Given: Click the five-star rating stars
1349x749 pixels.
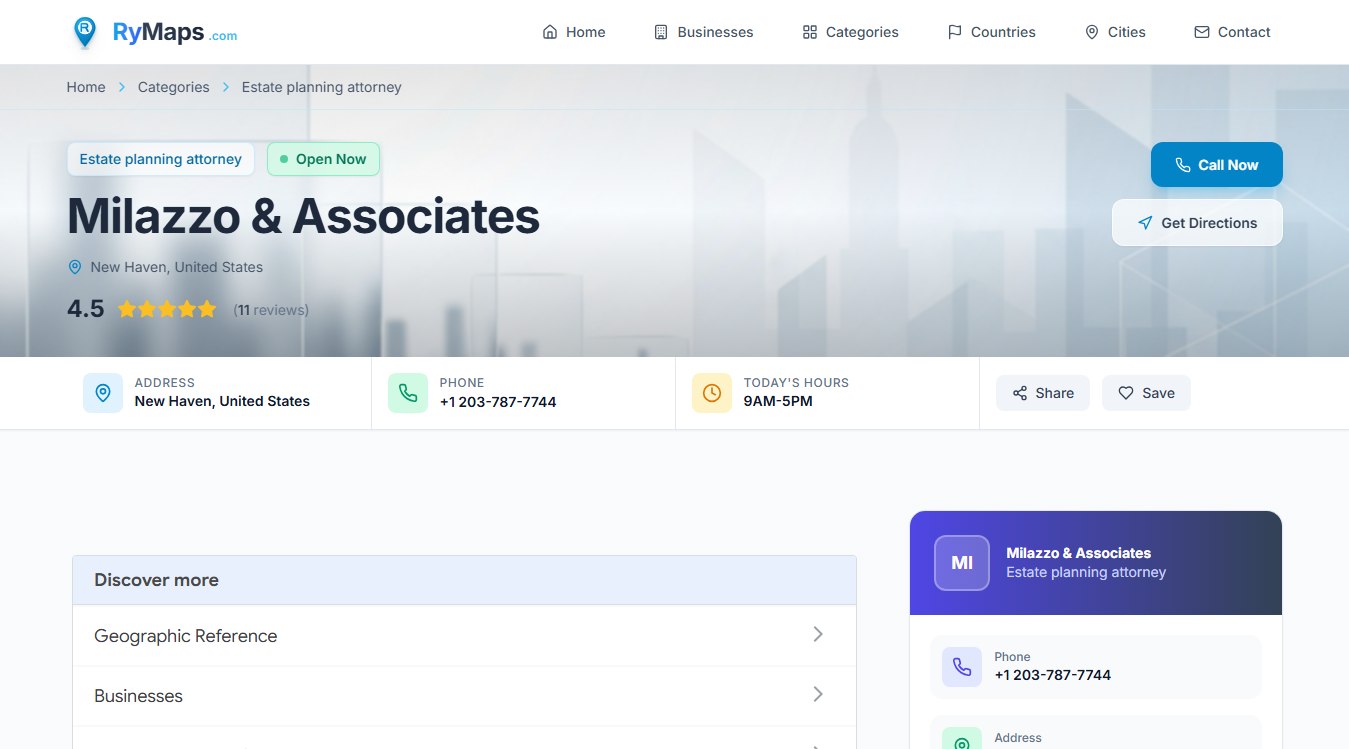Looking at the screenshot, I should coord(167,309).
